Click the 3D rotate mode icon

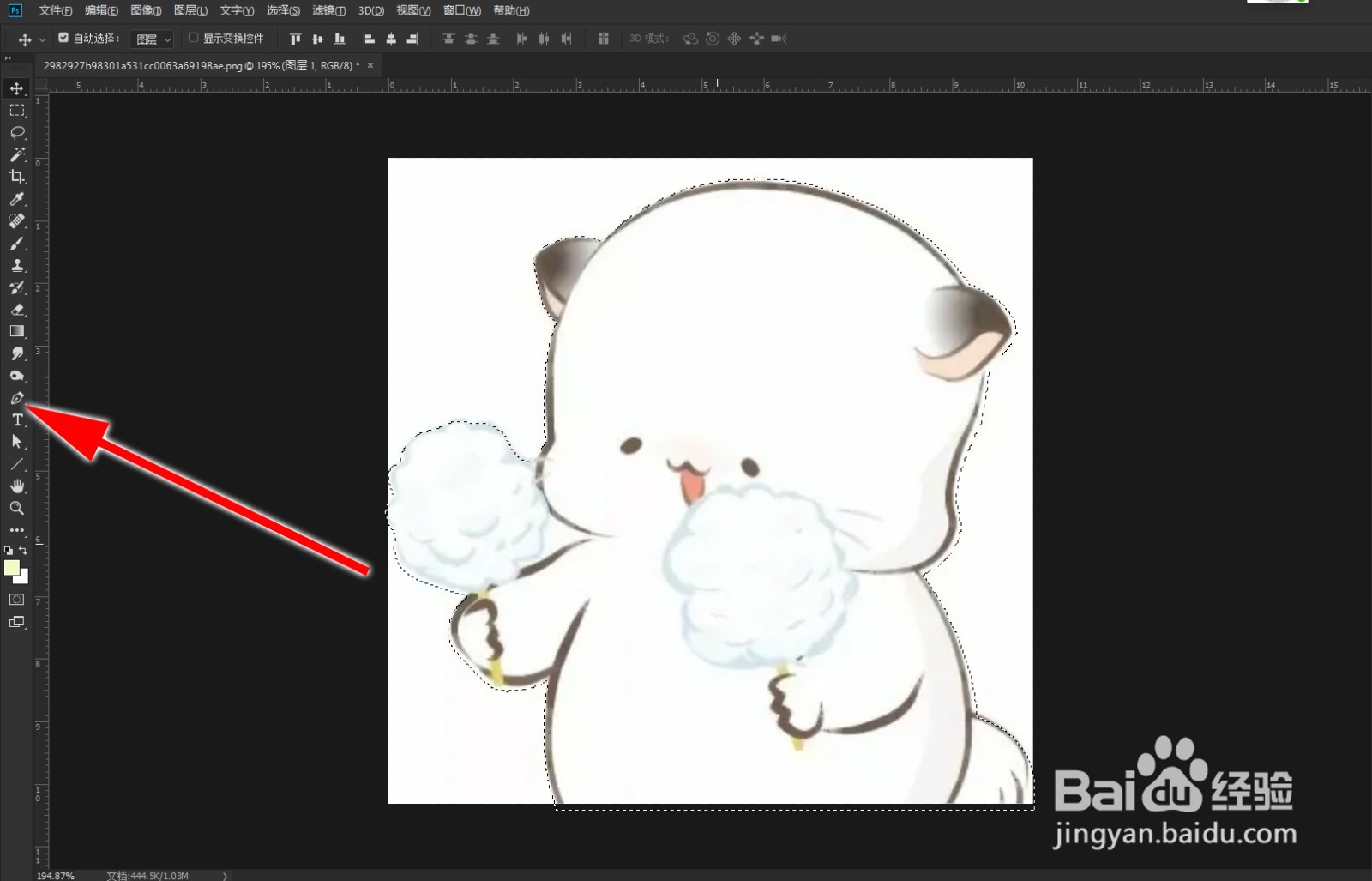(x=690, y=39)
